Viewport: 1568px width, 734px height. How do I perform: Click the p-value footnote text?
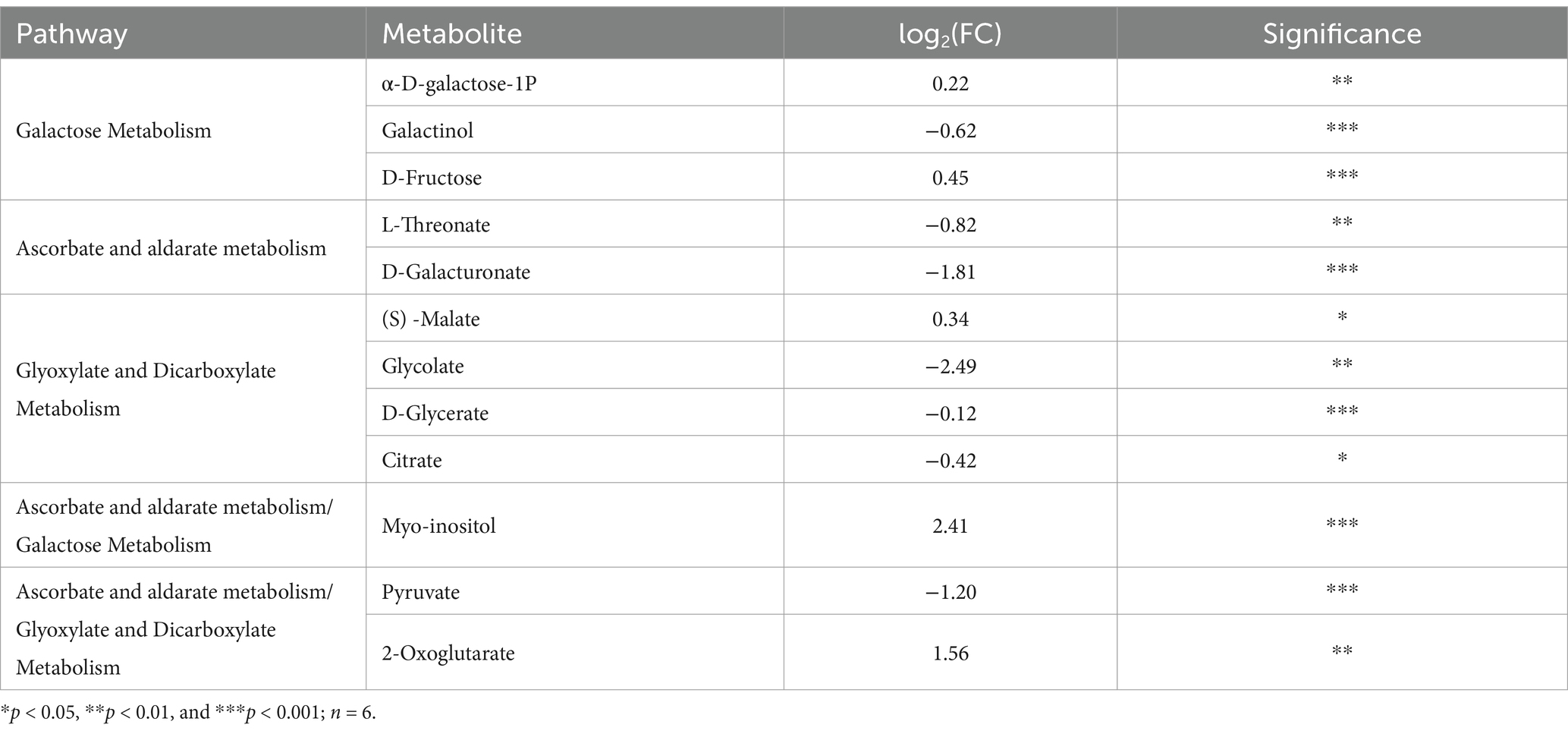coord(188,713)
